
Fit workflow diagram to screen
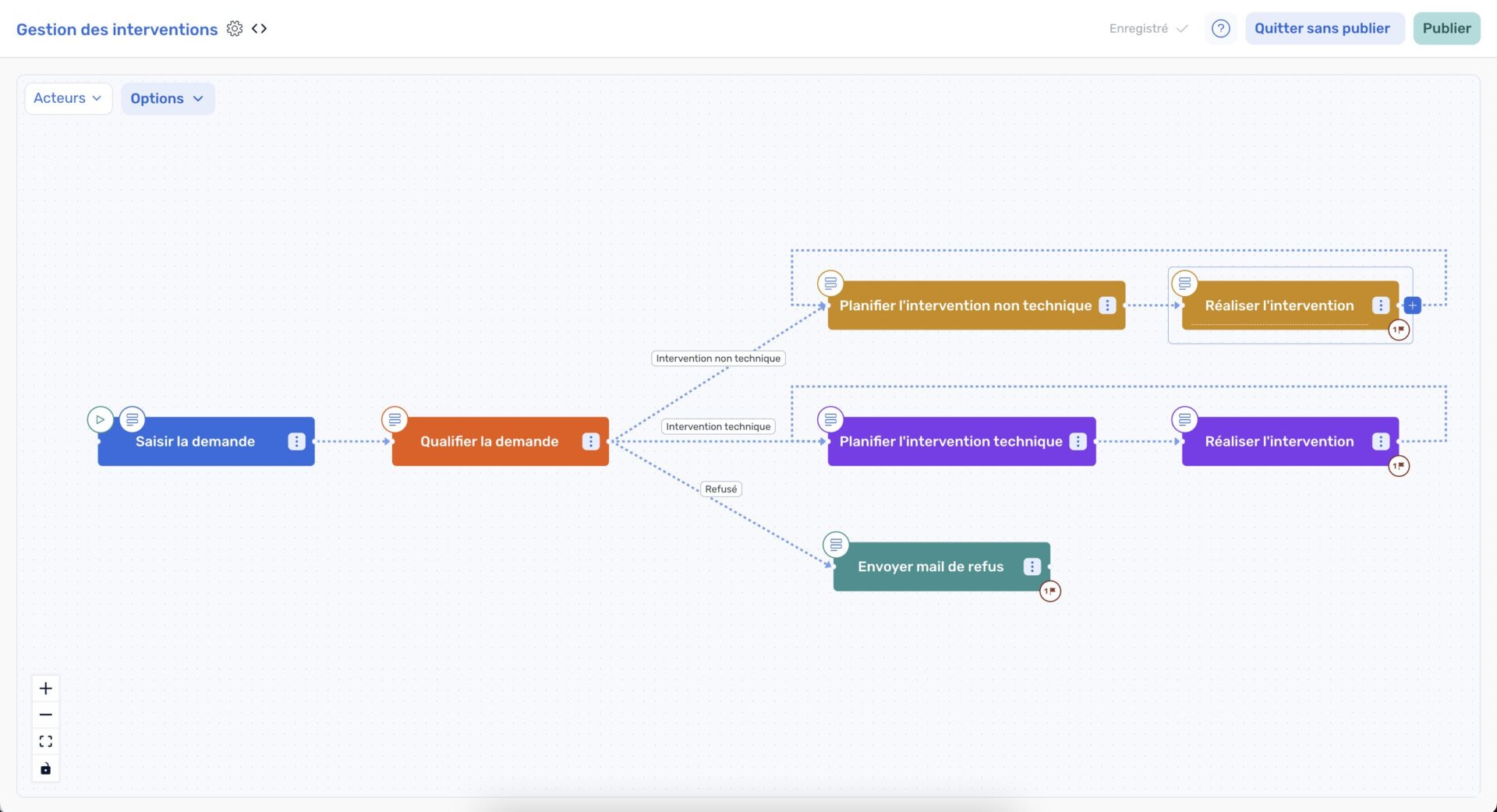coord(46,741)
